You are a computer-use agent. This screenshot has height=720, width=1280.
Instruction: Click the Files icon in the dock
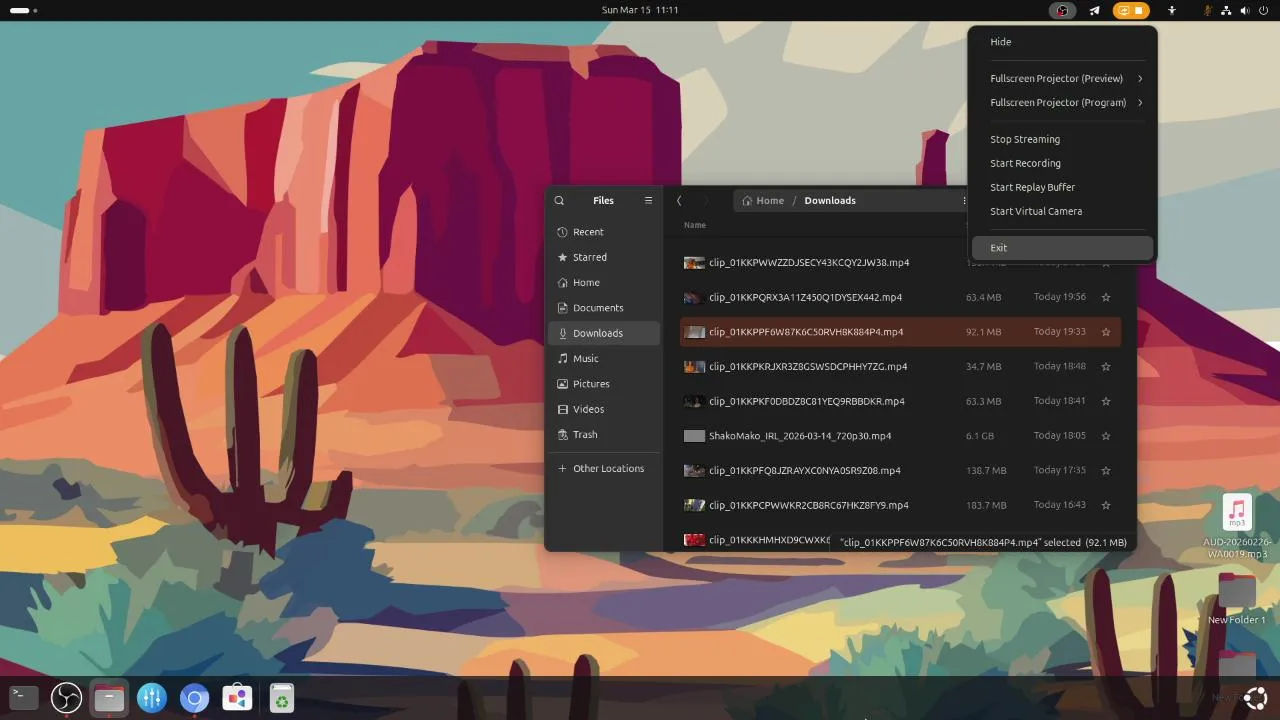tap(109, 698)
